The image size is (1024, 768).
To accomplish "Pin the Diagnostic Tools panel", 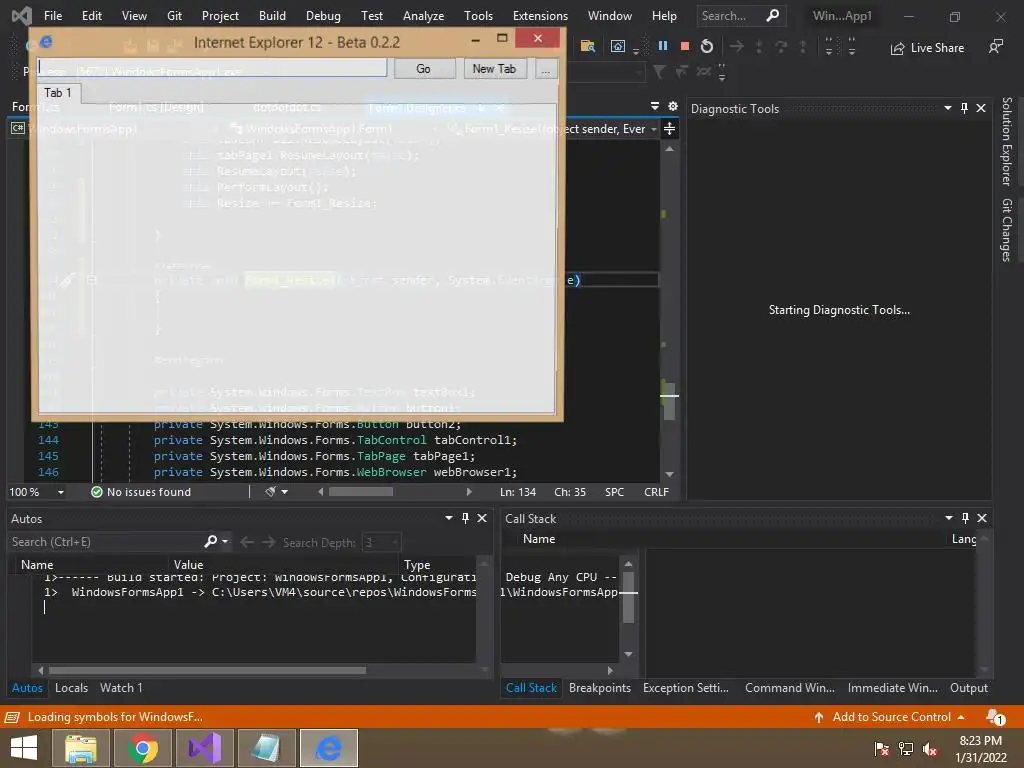I will point(965,108).
